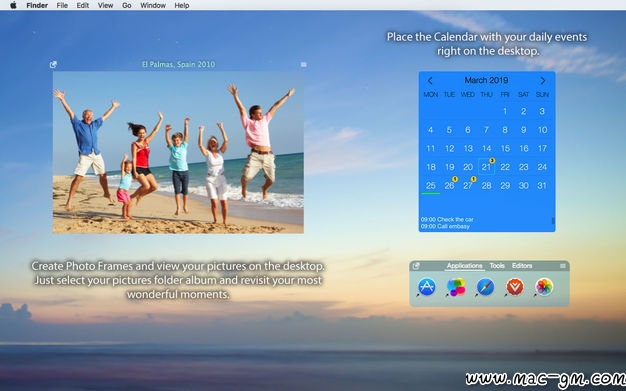The height and width of the screenshot is (391, 626).
Task: Click the launcher panel's pop-out arrow icon
Action: click(x=416, y=266)
